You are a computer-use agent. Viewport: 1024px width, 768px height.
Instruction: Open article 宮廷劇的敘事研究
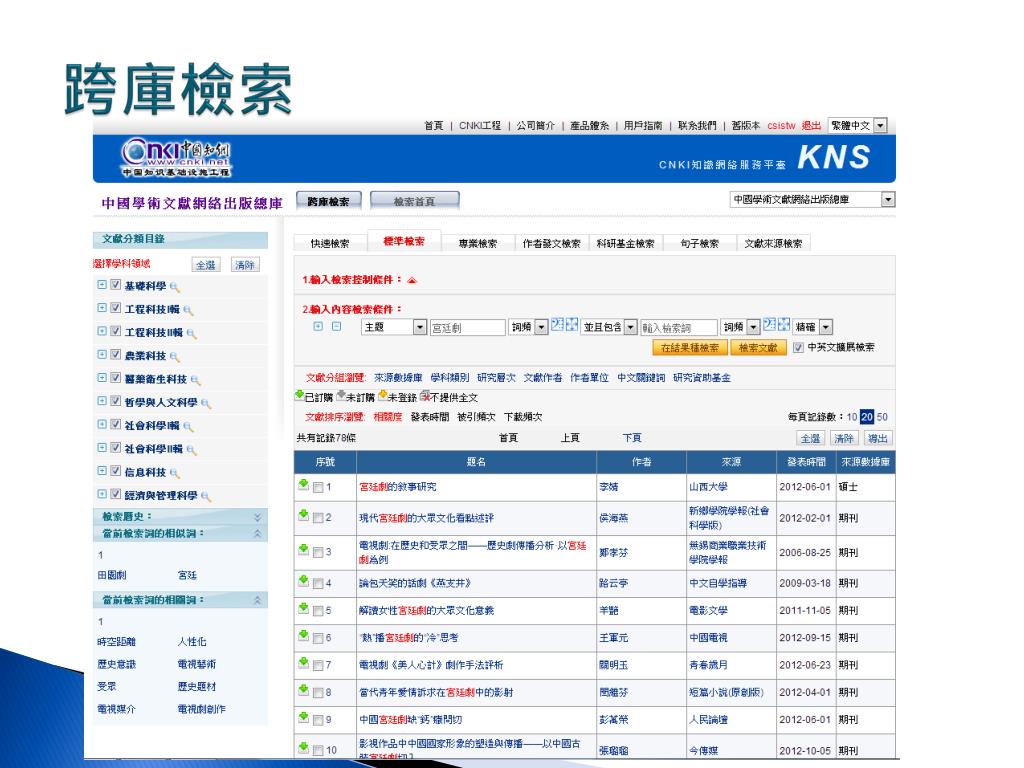398,487
